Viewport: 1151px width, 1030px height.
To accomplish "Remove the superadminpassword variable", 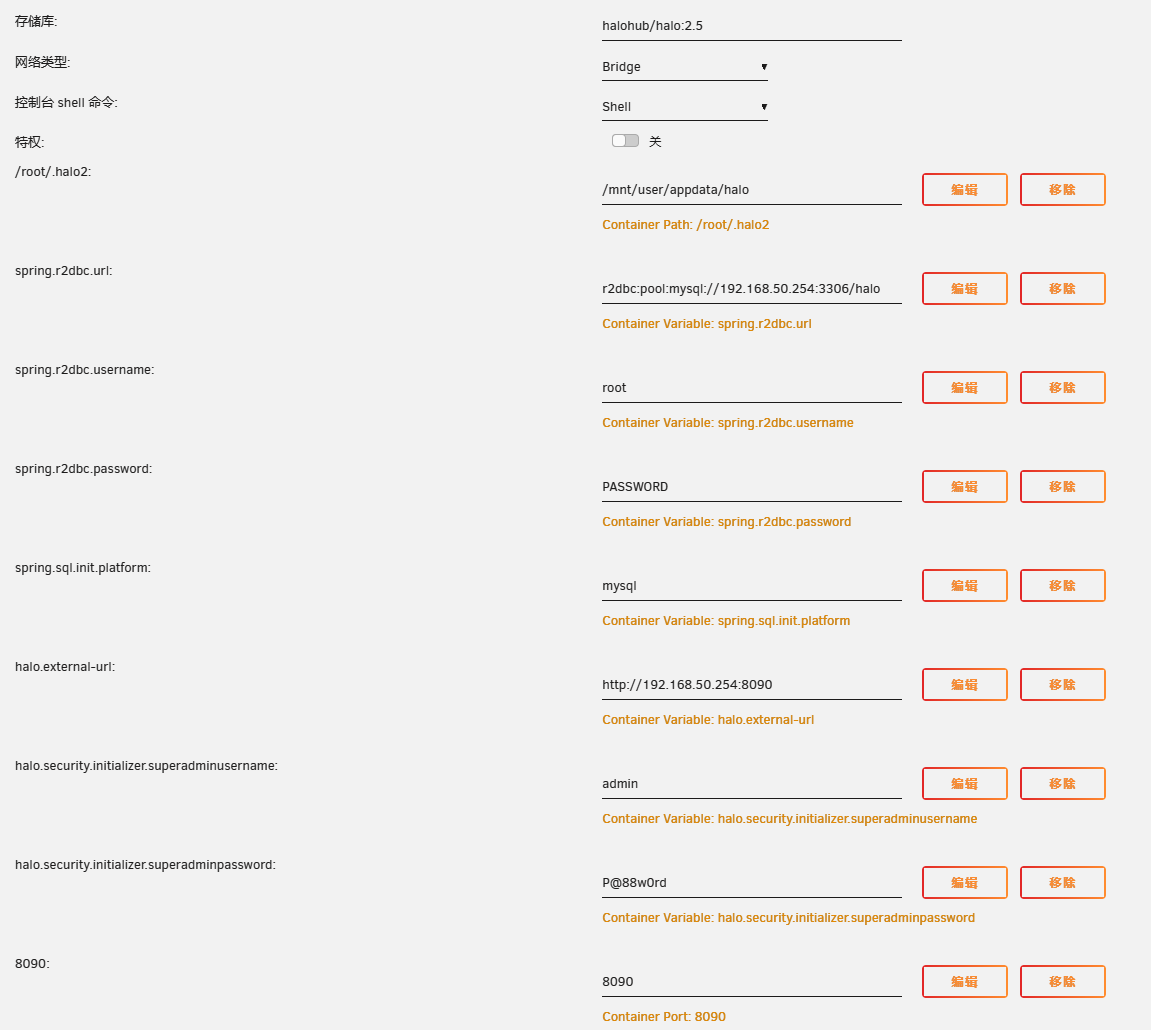I will 1062,883.
